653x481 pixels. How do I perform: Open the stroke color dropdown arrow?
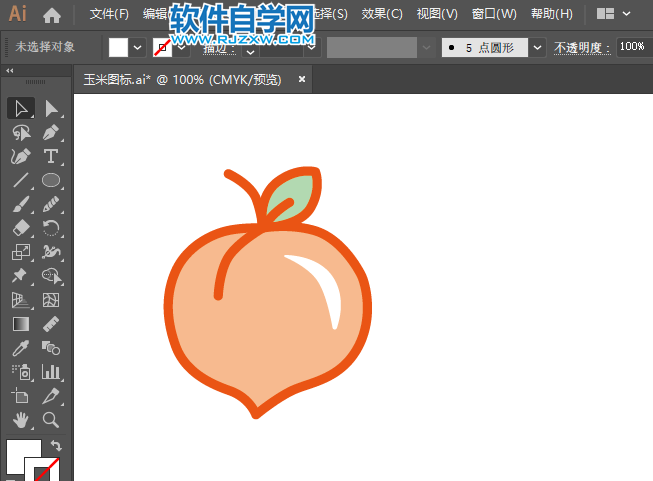pyautogui.click(x=182, y=47)
